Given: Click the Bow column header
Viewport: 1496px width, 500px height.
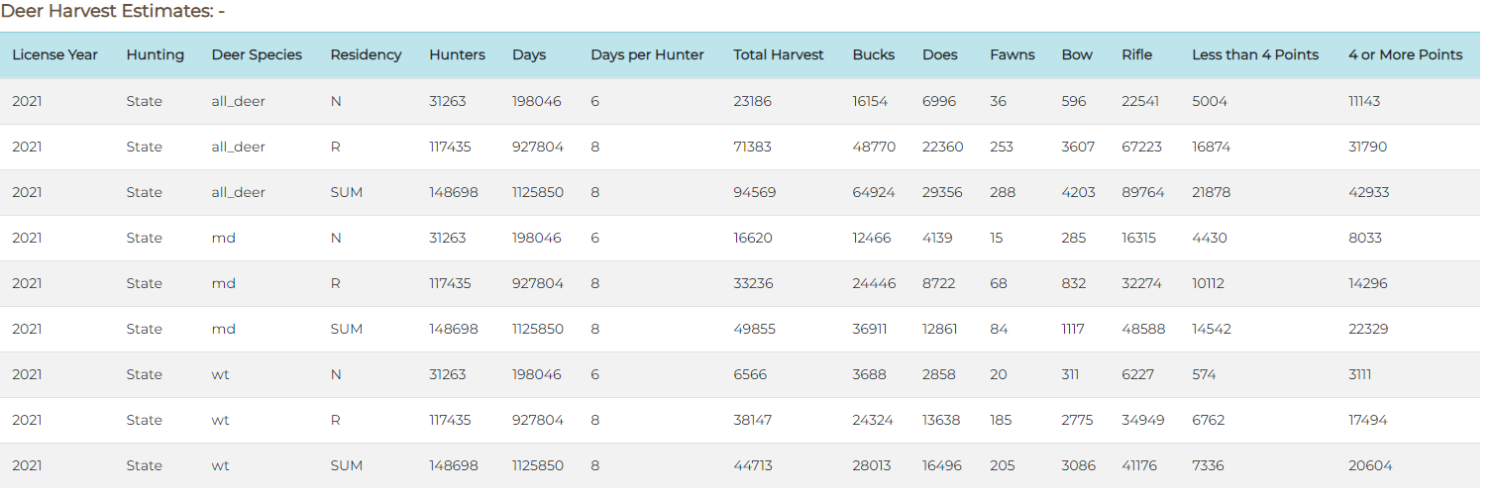Looking at the screenshot, I should (1077, 55).
